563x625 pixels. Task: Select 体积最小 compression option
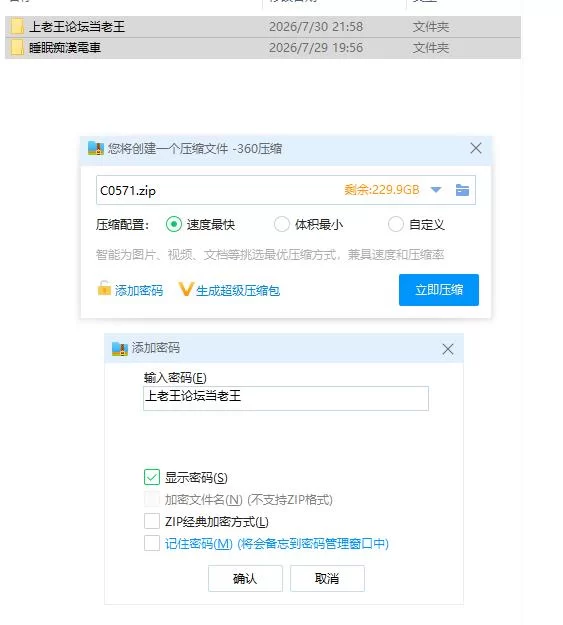click(282, 224)
